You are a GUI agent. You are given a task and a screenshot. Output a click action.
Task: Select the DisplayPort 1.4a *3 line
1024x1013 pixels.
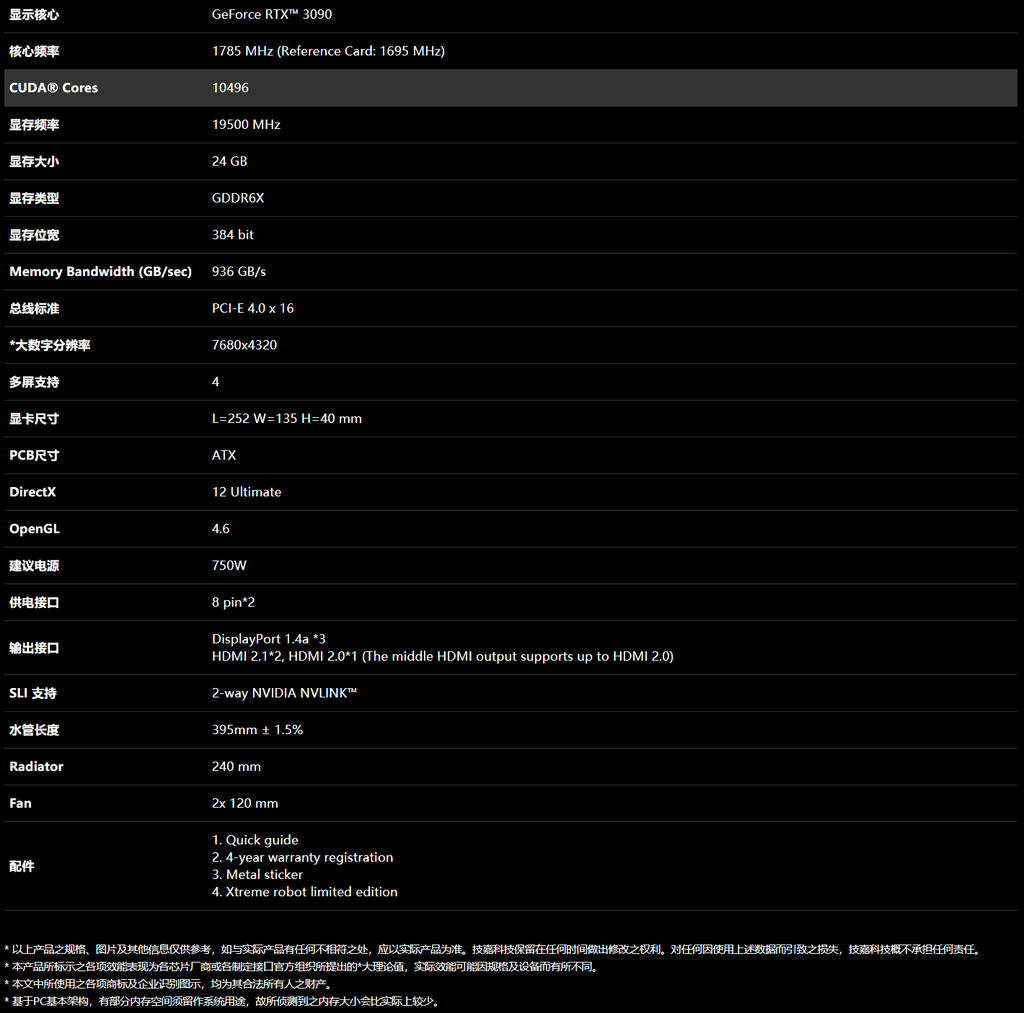(x=268, y=639)
